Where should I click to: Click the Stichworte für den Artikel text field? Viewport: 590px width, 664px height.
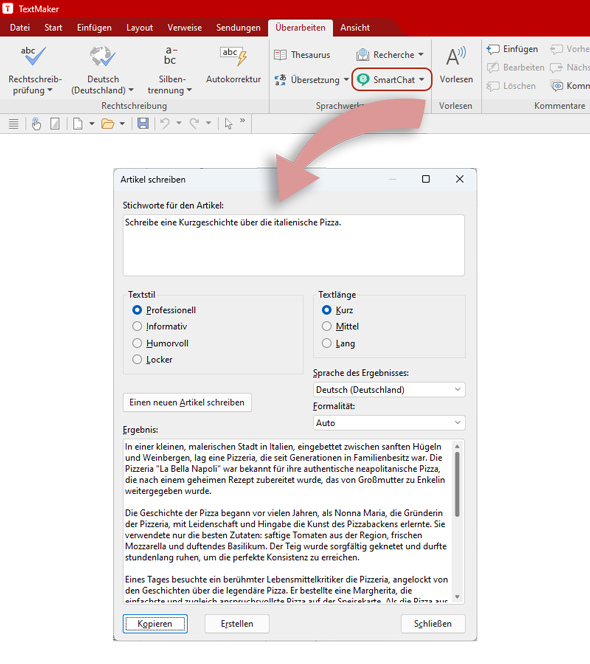[294, 245]
